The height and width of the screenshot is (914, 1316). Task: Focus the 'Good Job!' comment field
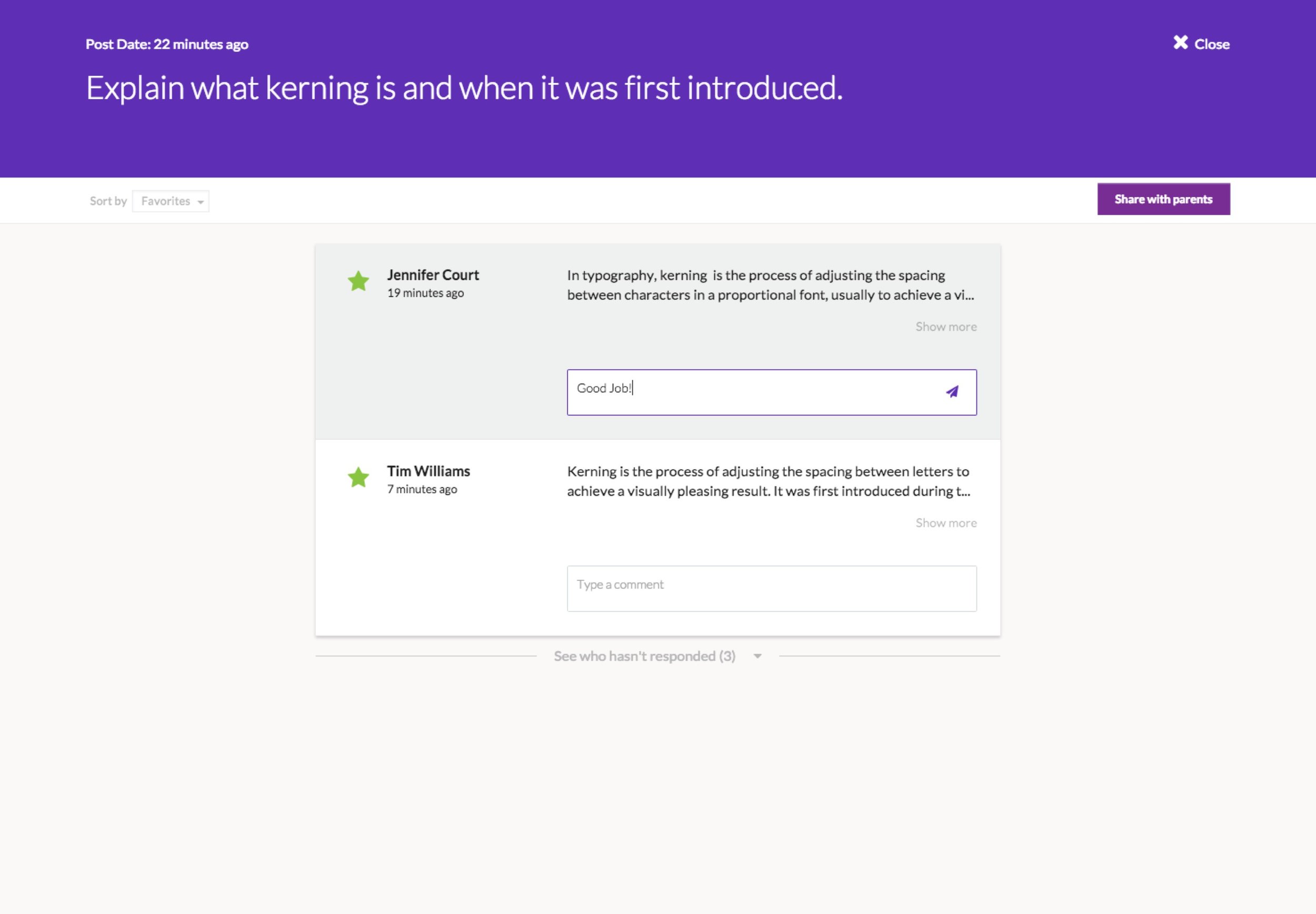[772, 392]
